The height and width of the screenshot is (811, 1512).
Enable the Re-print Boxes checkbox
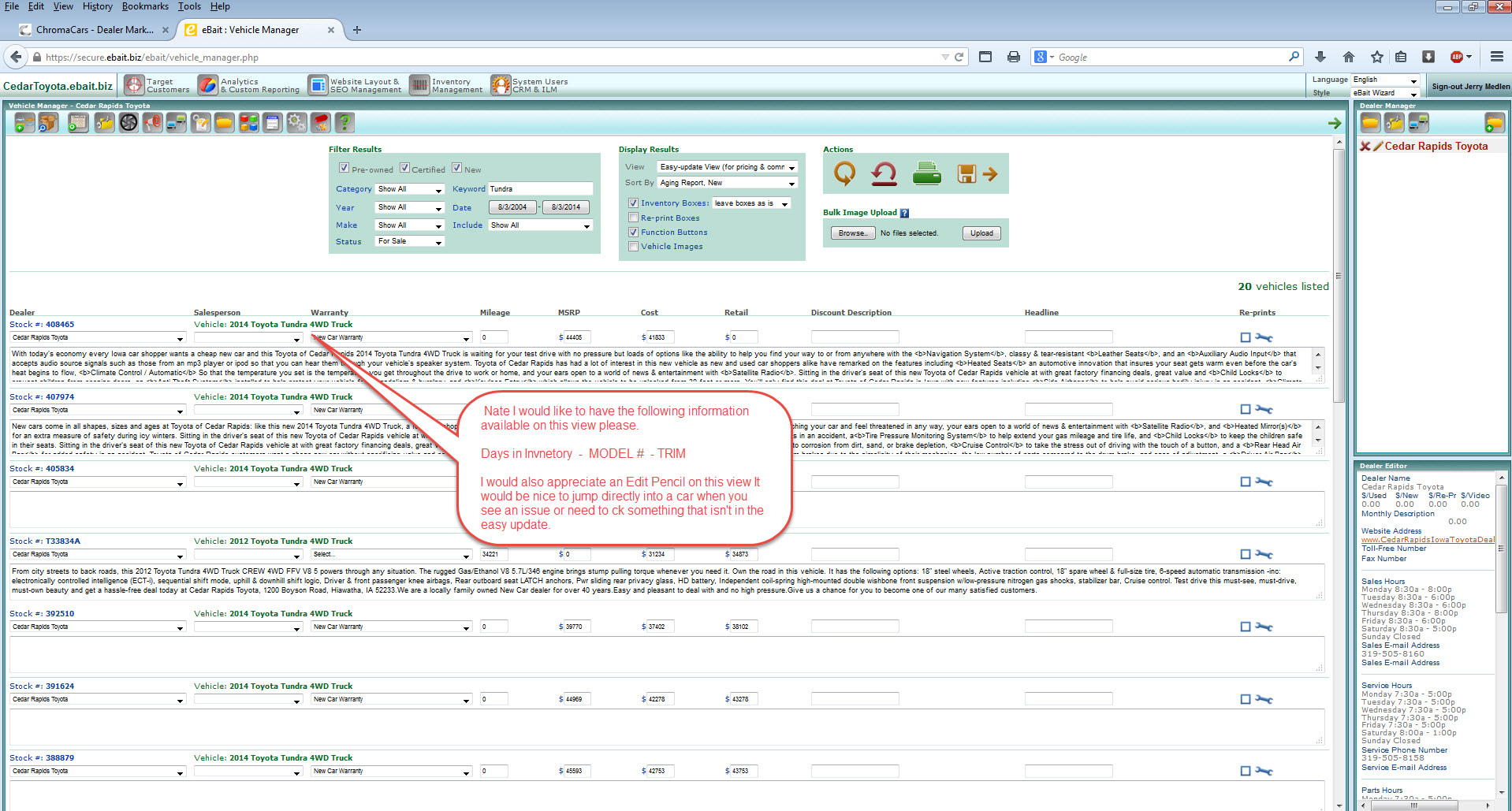(633, 218)
